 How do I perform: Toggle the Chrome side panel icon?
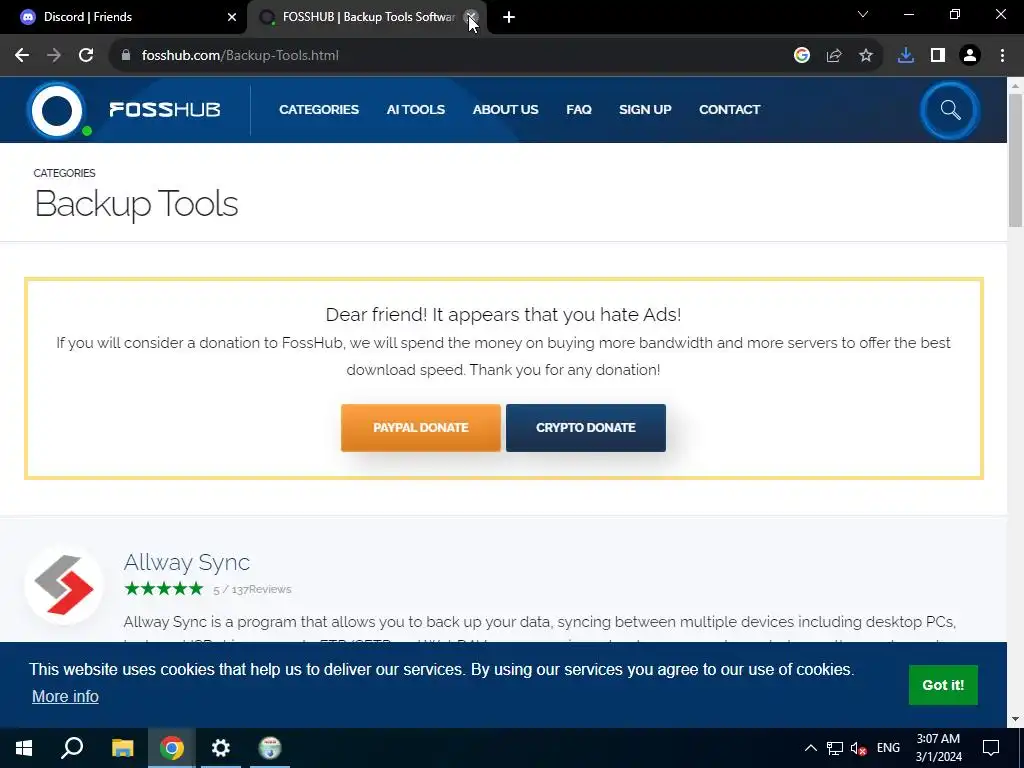(938, 56)
